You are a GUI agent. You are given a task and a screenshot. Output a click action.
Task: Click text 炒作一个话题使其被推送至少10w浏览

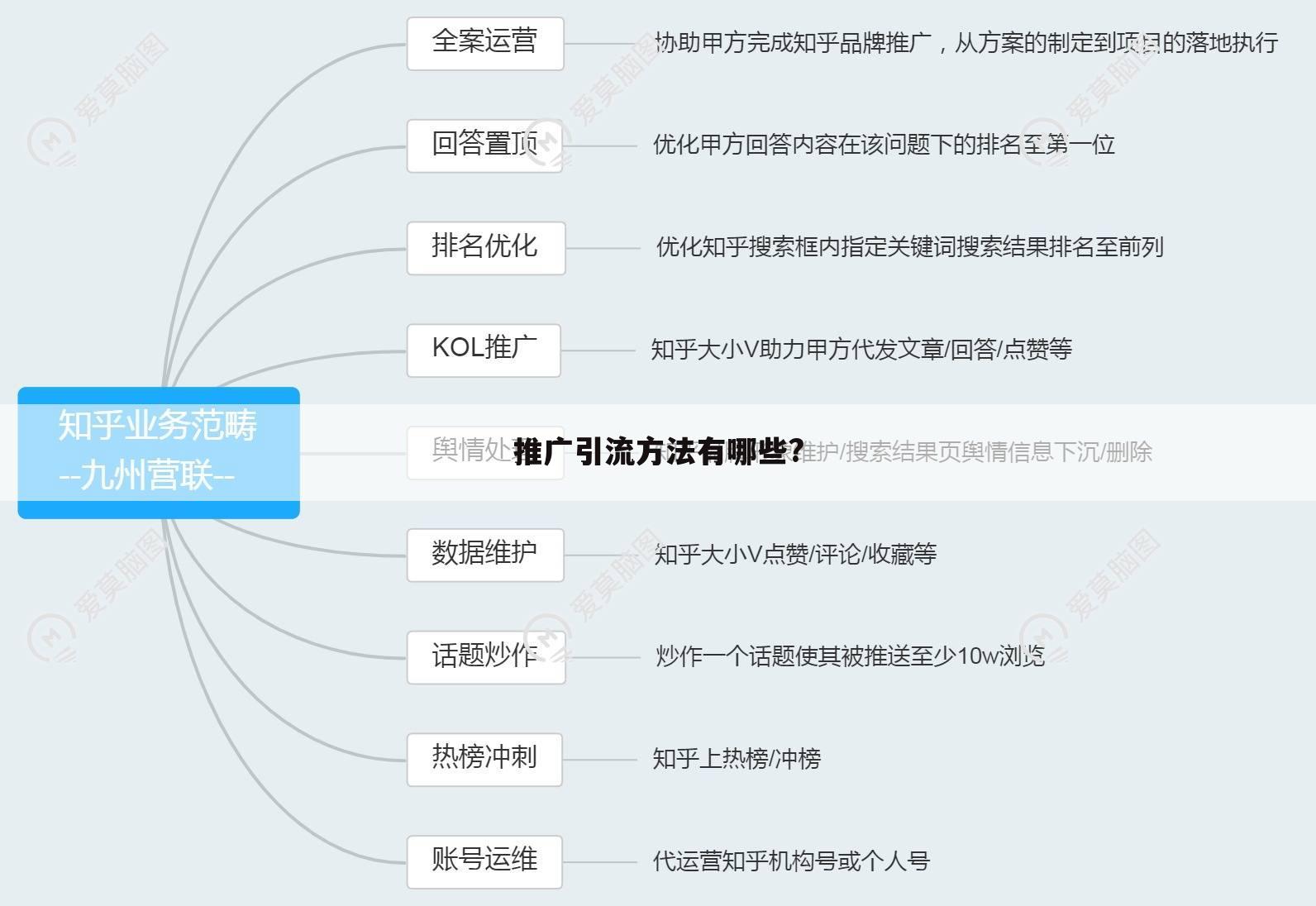pos(851,656)
